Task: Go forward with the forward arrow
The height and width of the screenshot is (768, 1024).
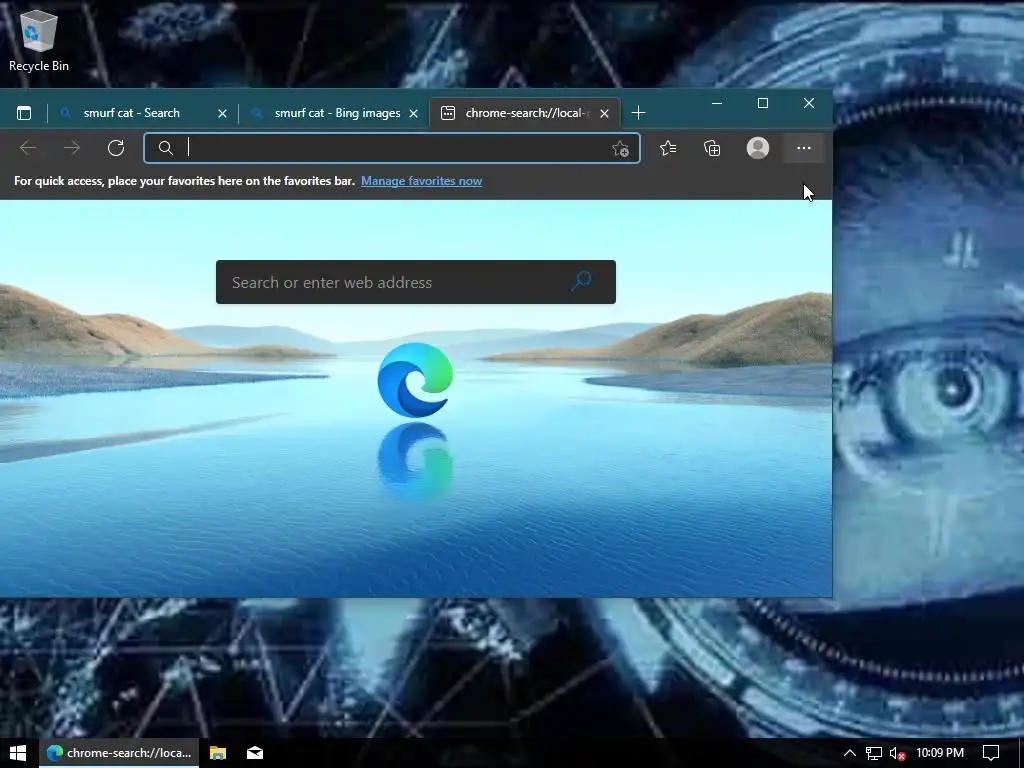Action: point(72,148)
